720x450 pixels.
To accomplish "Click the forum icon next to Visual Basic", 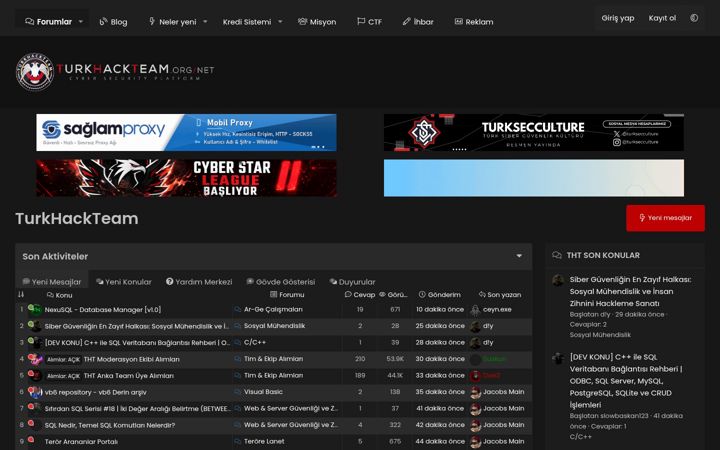I will [x=237, y=392].
